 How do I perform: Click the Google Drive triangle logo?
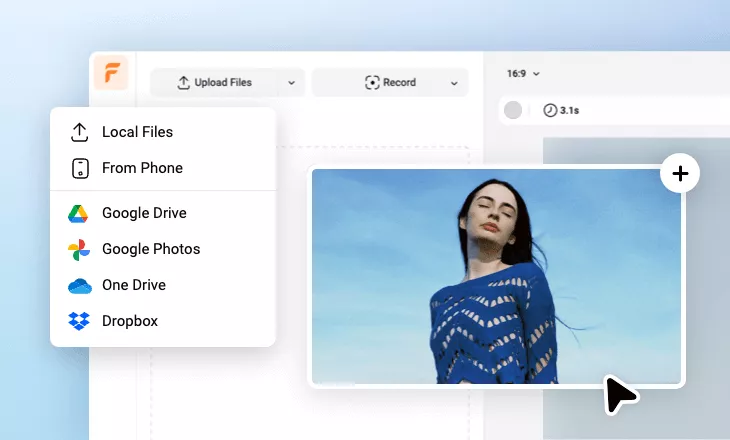[78, 214]
